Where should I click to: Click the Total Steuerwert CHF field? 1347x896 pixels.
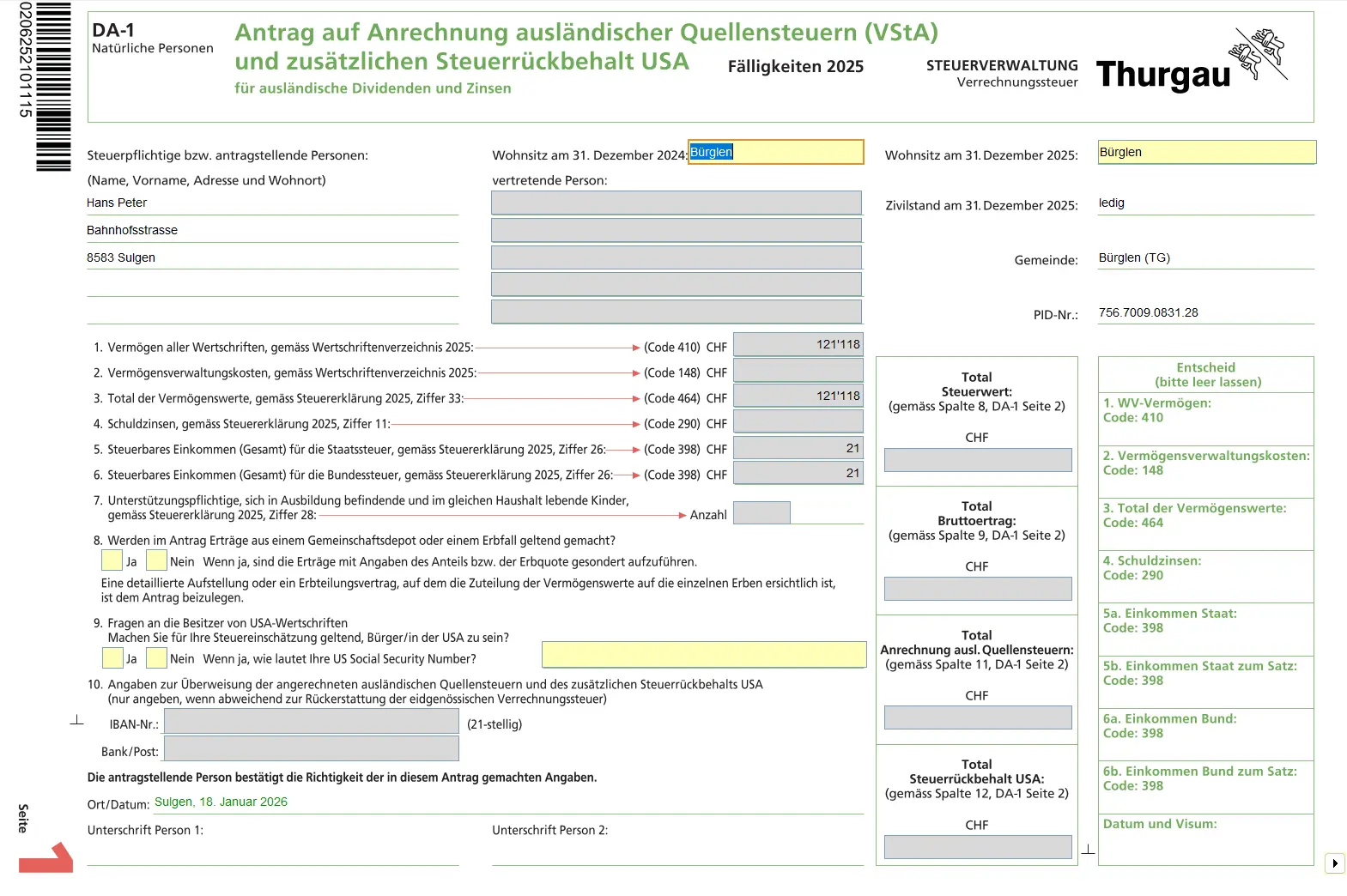point(977,460)
